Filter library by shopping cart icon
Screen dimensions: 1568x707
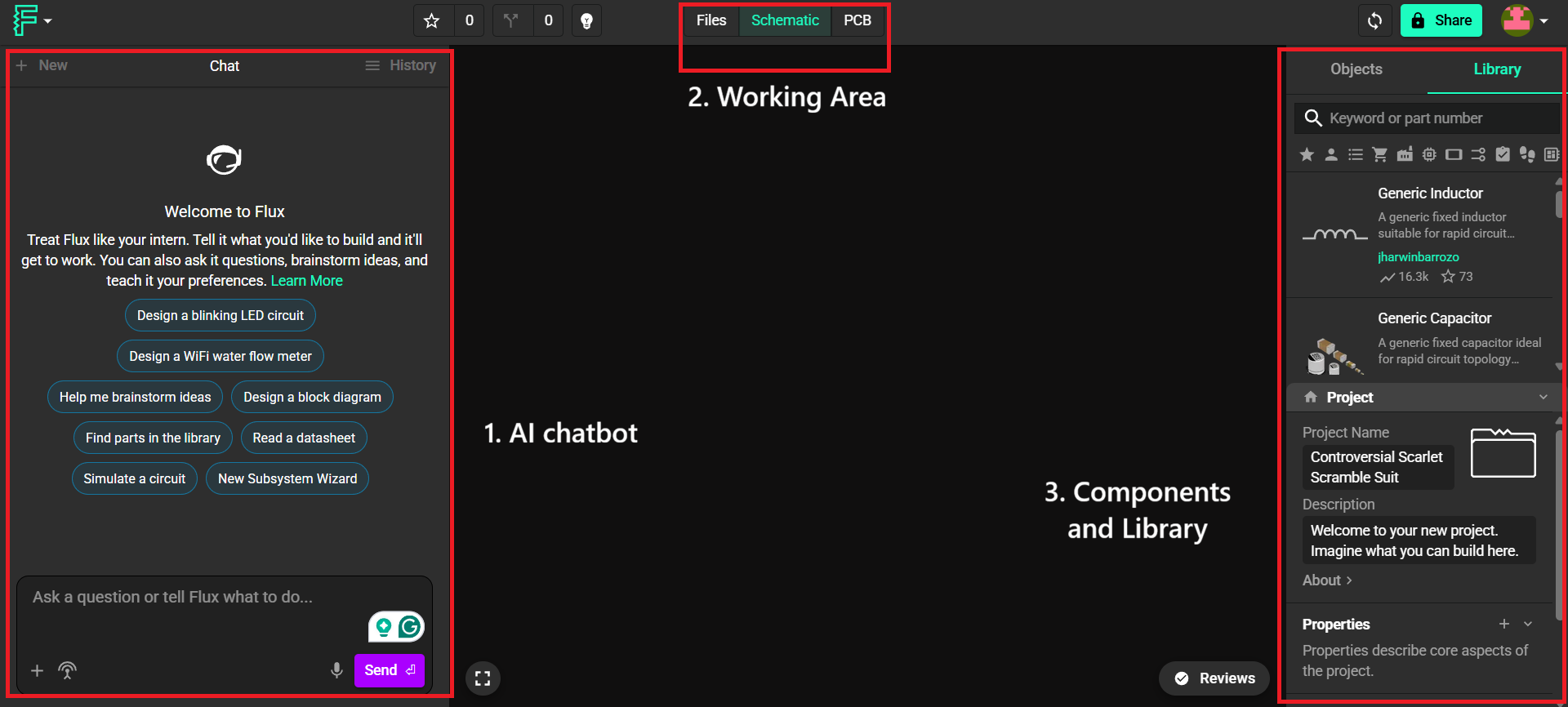(x=1380, y=154)
